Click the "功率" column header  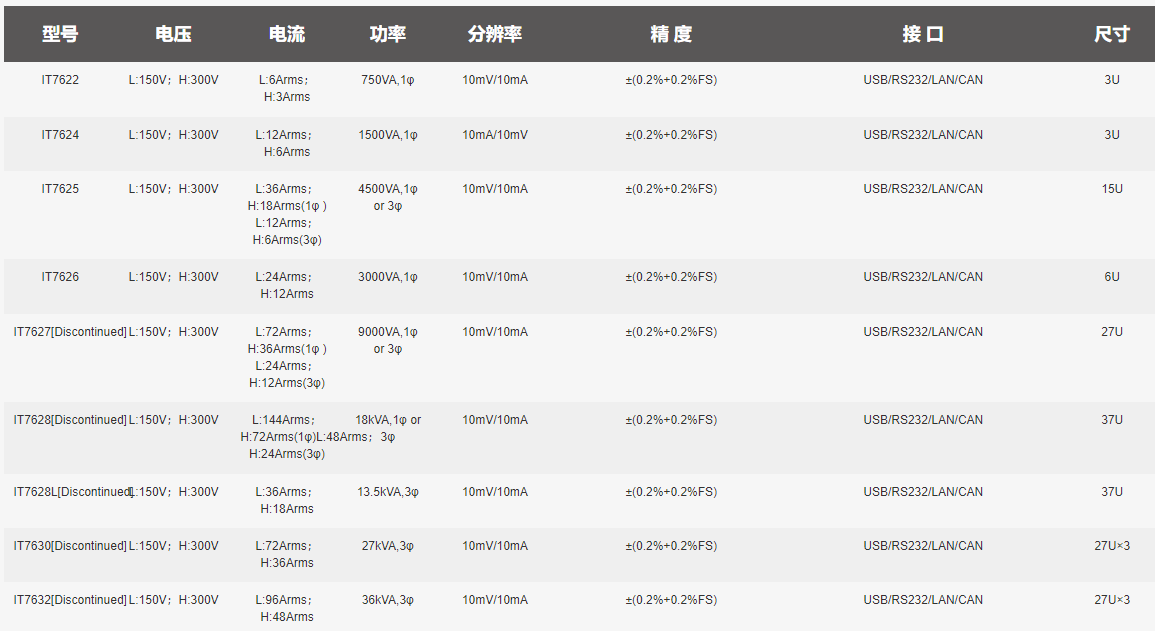pos(387,34)
